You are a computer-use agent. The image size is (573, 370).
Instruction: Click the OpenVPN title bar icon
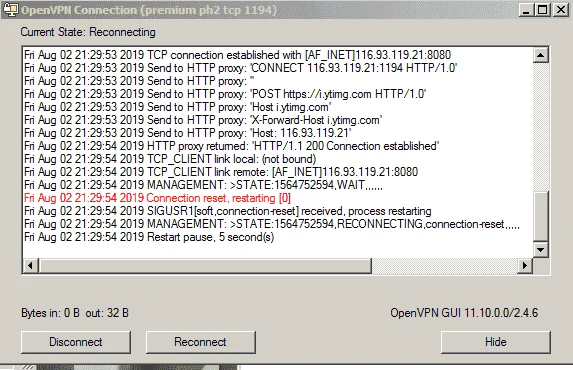click(x=10, y=10)
